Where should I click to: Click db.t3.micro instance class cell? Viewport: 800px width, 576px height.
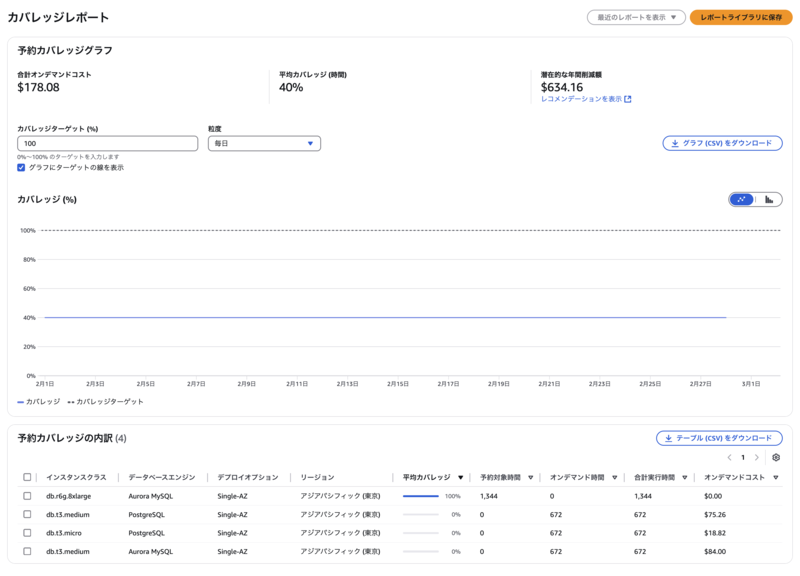coord(64,533)
